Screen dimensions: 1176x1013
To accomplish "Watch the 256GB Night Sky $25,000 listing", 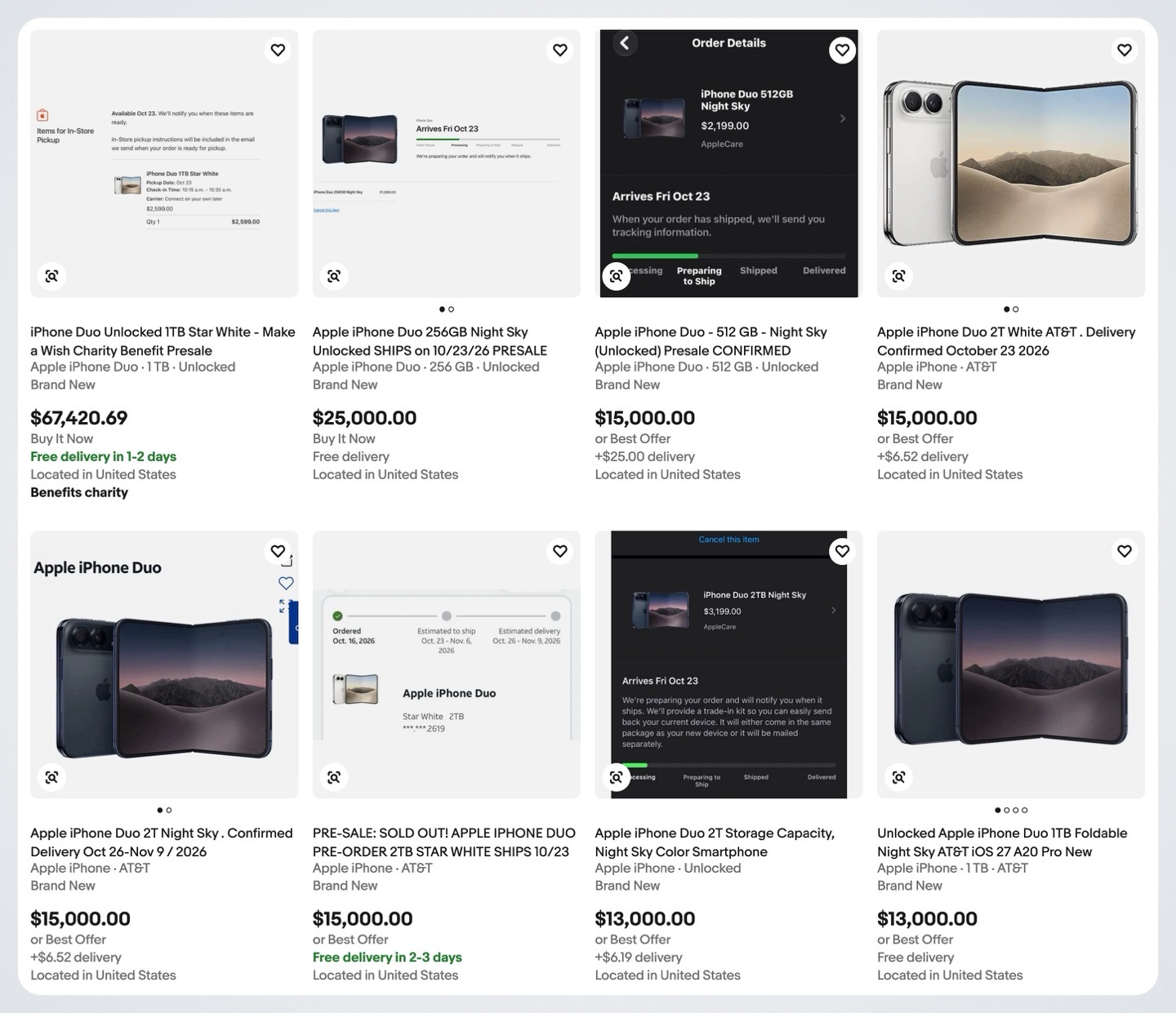I will pos(560,51).
